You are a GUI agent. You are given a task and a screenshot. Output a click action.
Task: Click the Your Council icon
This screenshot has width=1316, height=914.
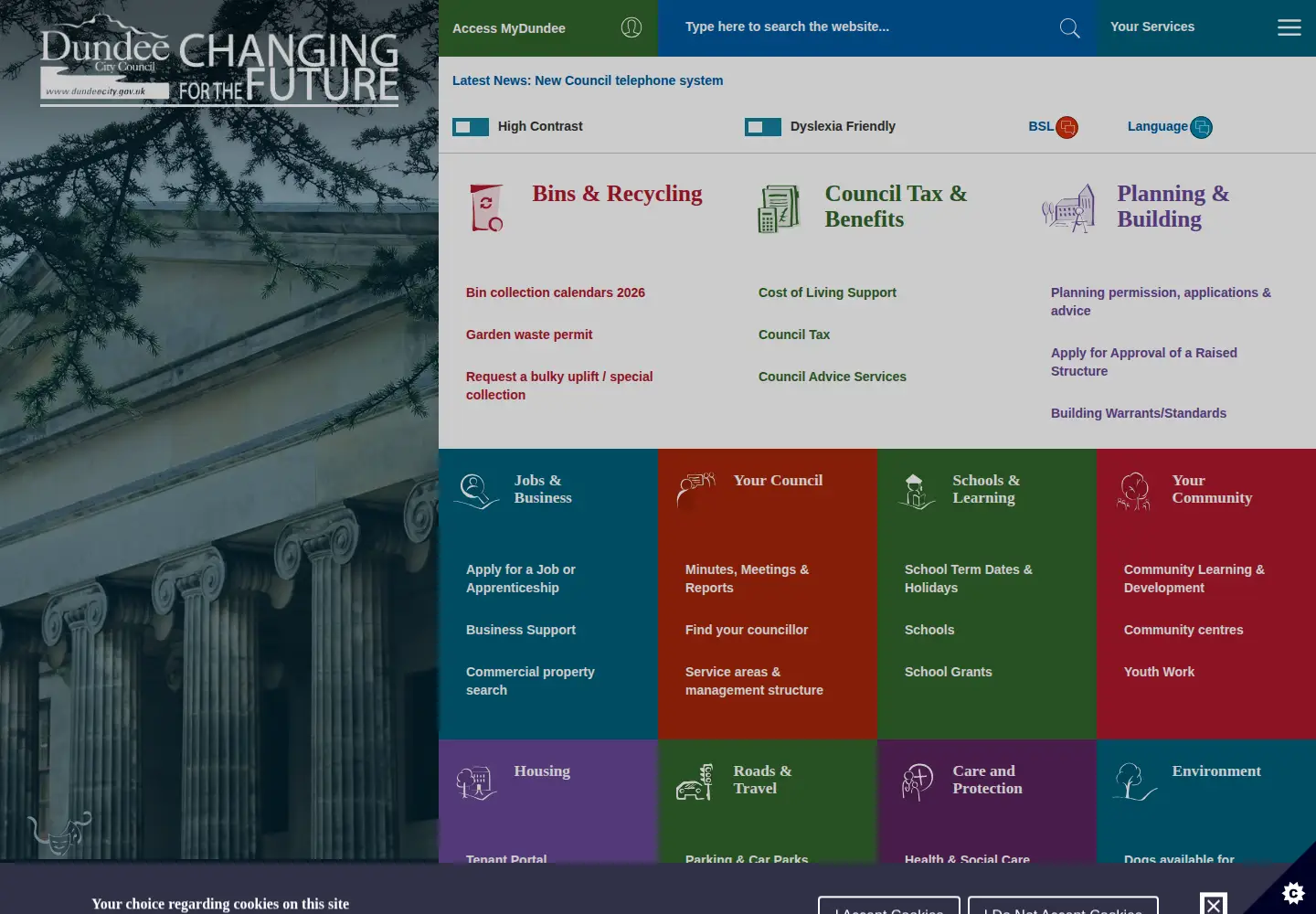pyautogui.click(x=695, y=490)
